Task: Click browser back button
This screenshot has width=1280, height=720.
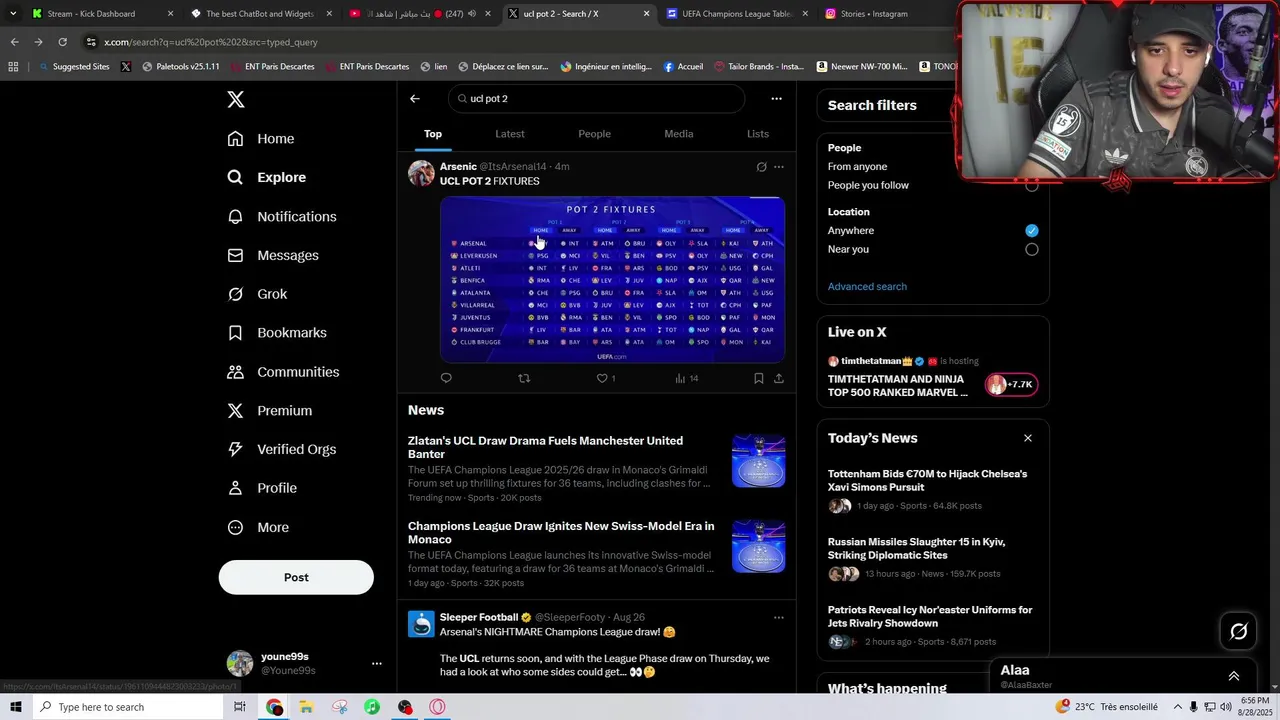Action: click(14, 42)
